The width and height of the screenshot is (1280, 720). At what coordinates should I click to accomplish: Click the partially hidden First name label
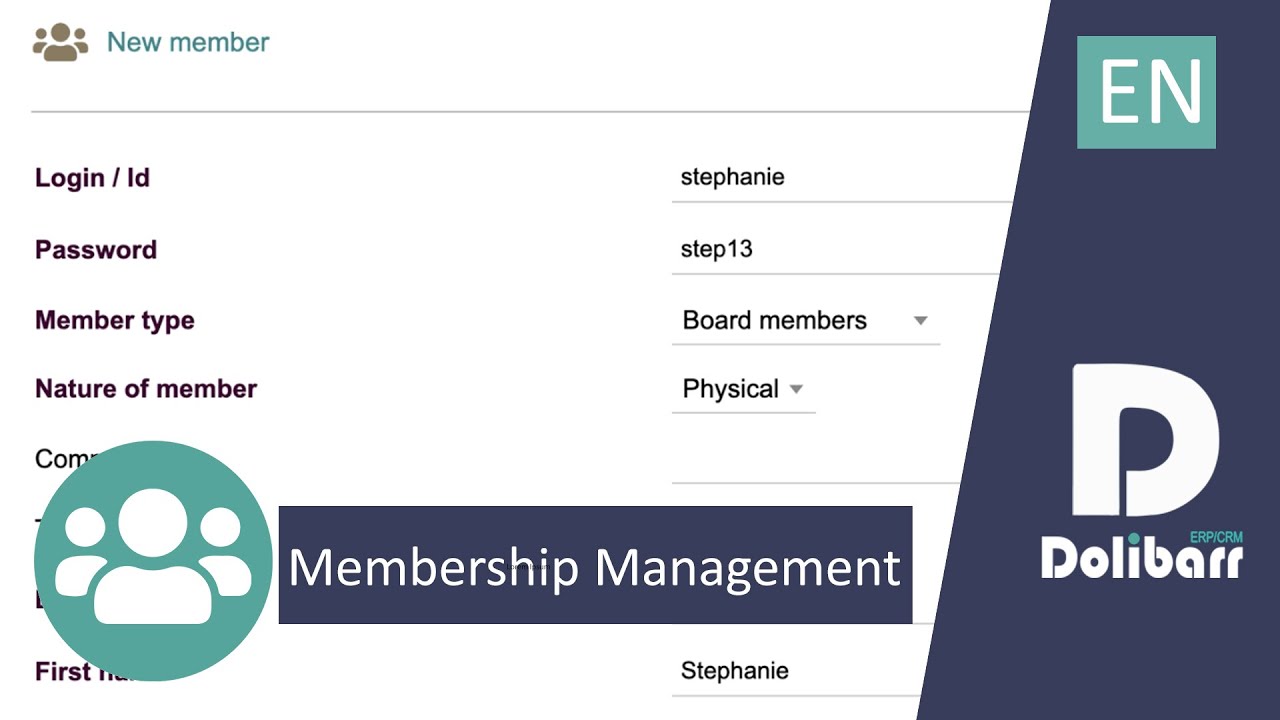click(x=60, y=672)
